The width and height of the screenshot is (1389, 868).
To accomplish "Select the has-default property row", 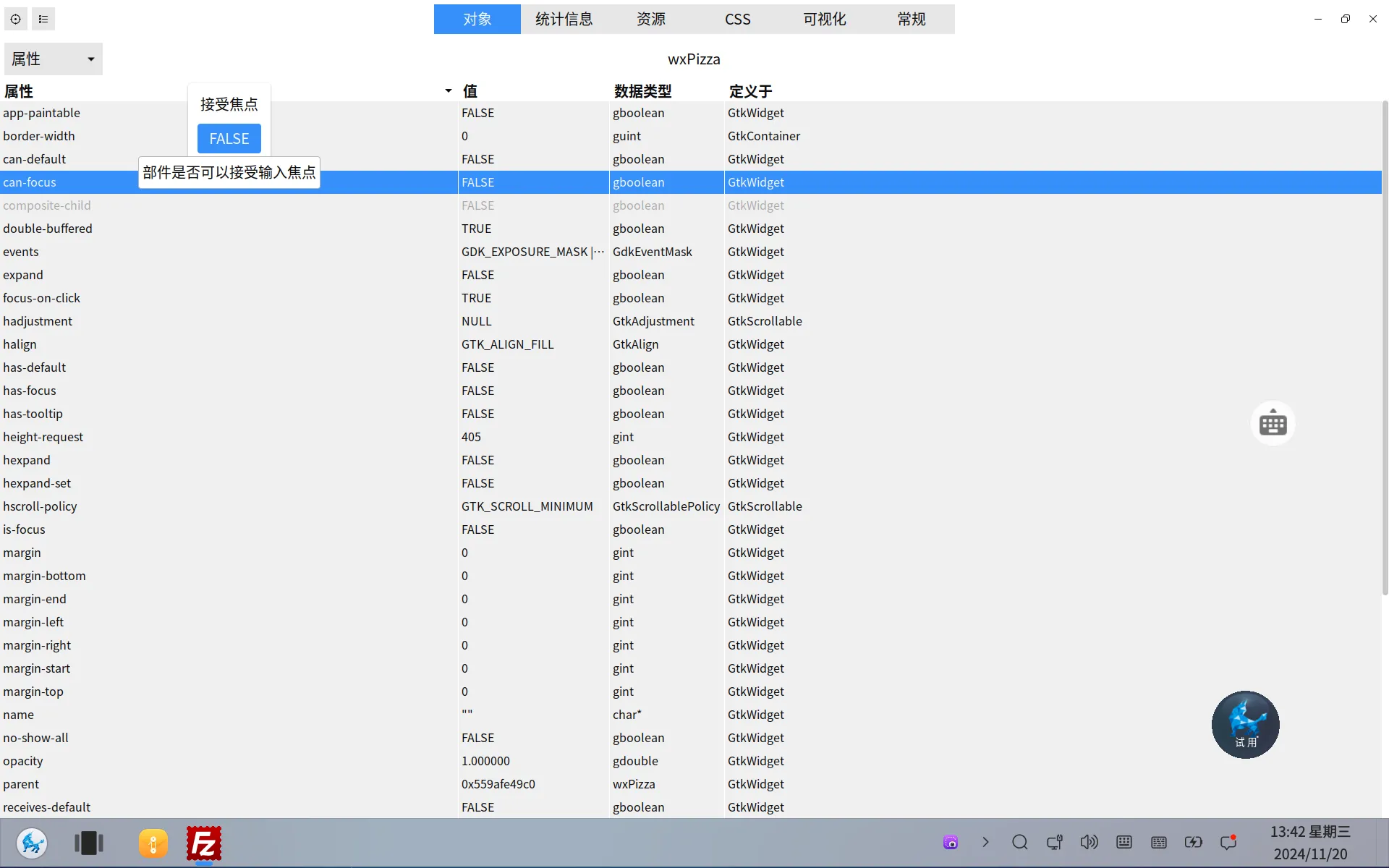I will click(691, 367).
